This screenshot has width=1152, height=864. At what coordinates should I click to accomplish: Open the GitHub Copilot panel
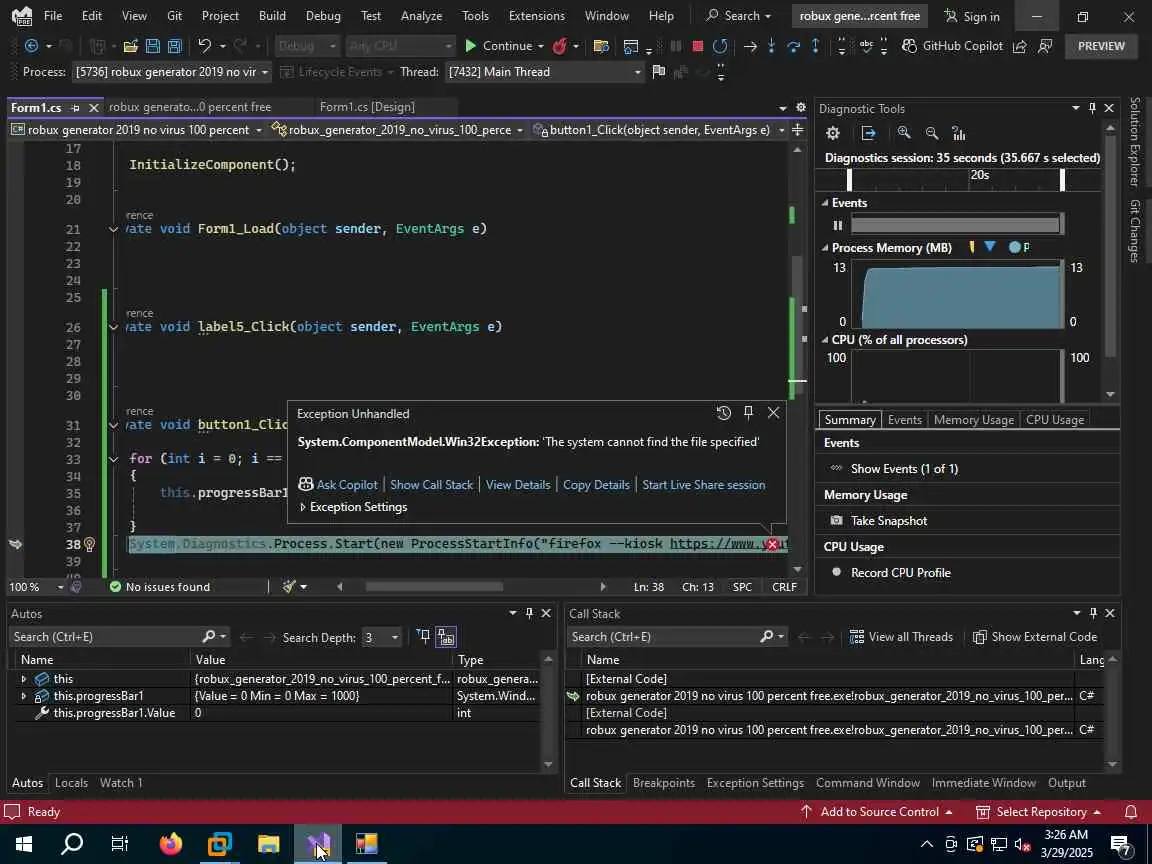tap(952, 46)
